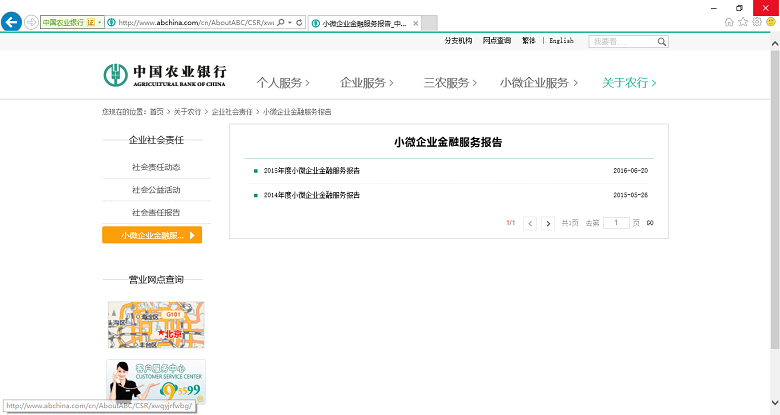Click the scrollbar down arrow
Image resolution: width=780 pixels, height=415 pixels.
[x=775, y=402]
